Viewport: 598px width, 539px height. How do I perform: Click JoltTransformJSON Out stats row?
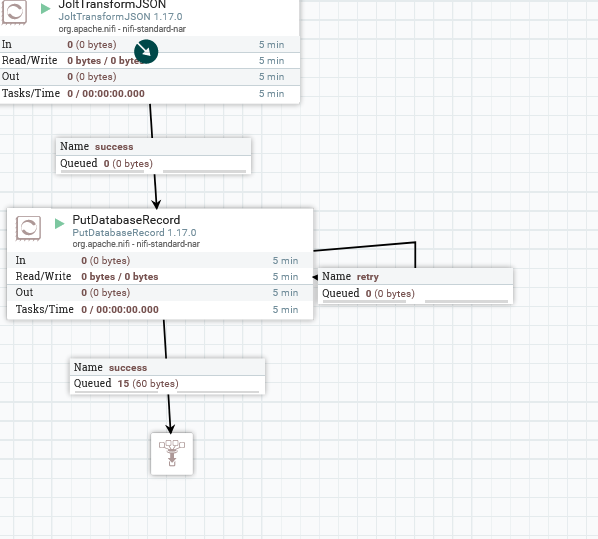[150, 77]
